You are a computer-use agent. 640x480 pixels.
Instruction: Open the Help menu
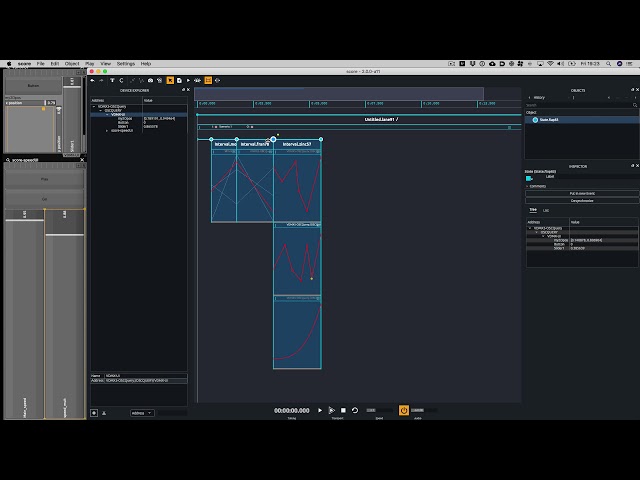[146, 64]
